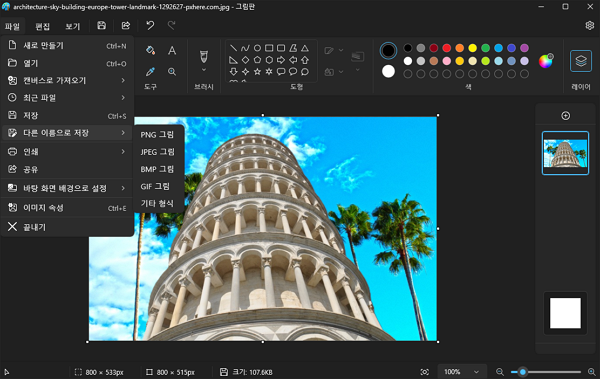Open the 보기 menu

pos(73,26)
